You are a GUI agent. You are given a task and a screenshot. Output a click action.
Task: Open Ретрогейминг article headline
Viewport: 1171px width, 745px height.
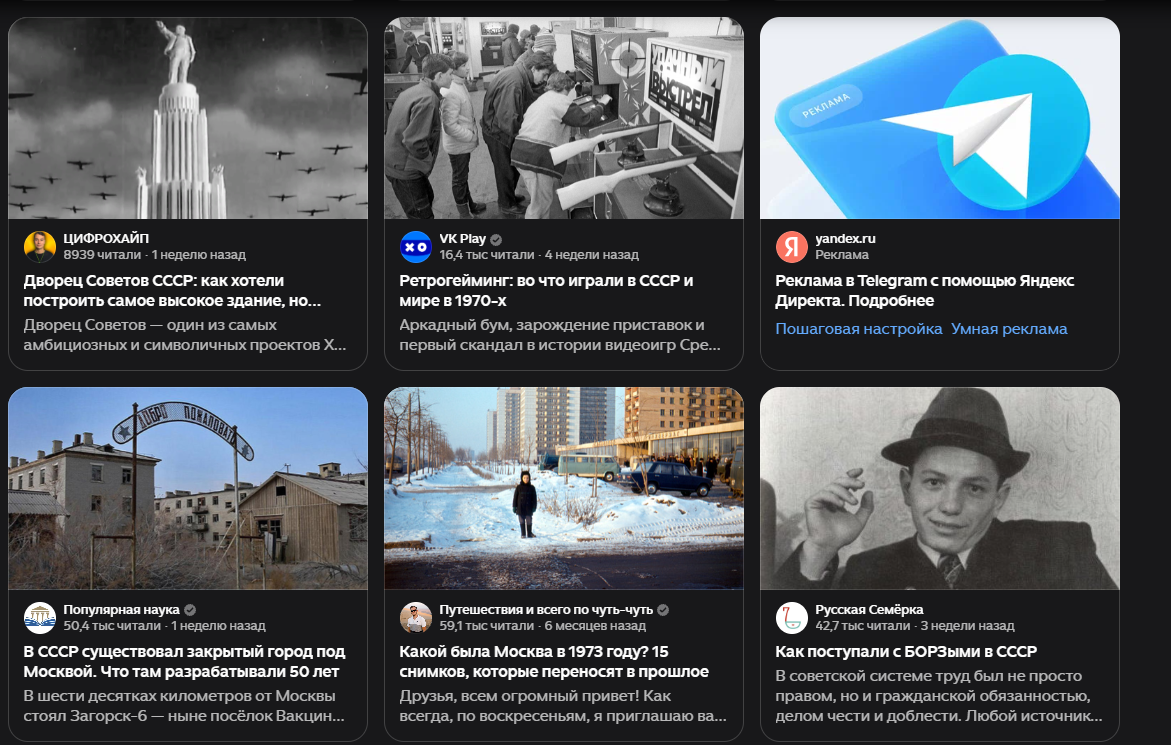(x=546, y=290)
